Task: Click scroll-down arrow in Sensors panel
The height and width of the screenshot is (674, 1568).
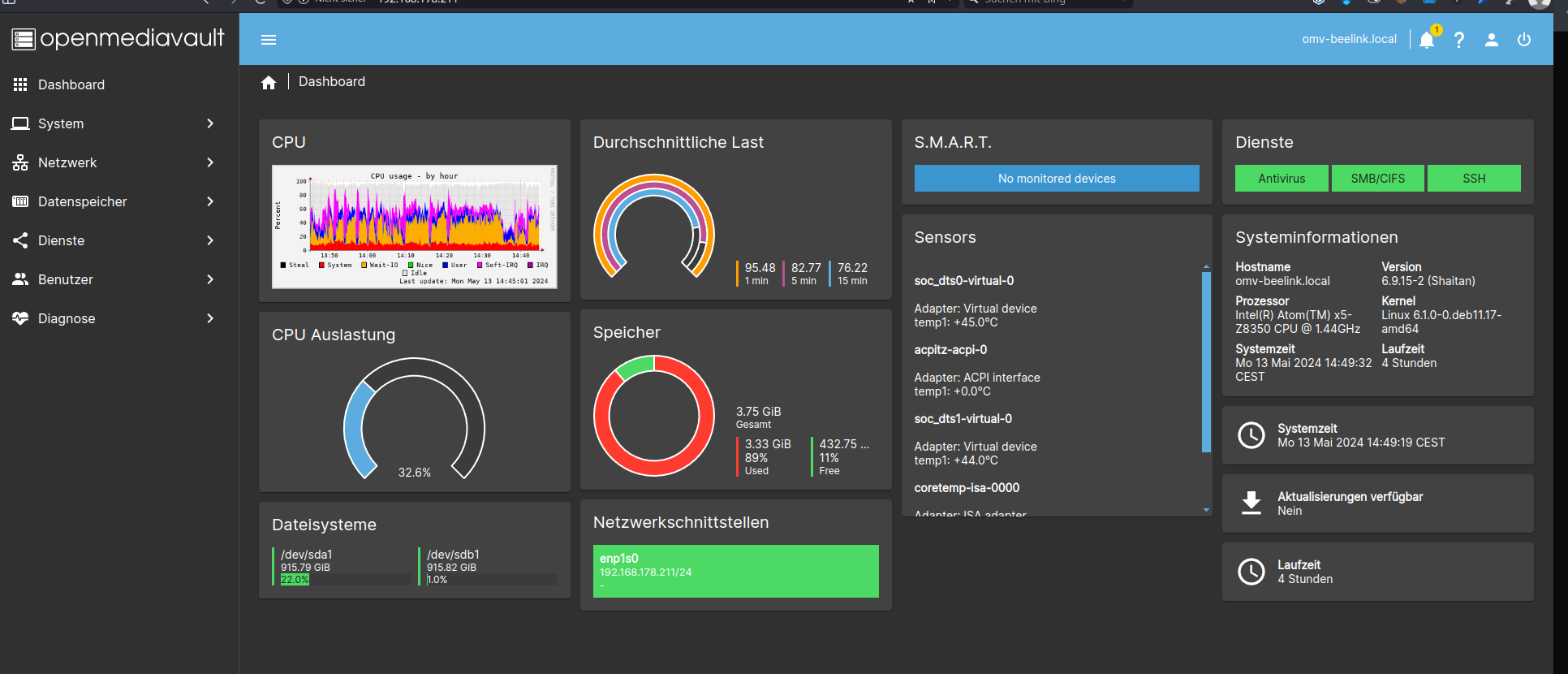Action: (1206, 510)
